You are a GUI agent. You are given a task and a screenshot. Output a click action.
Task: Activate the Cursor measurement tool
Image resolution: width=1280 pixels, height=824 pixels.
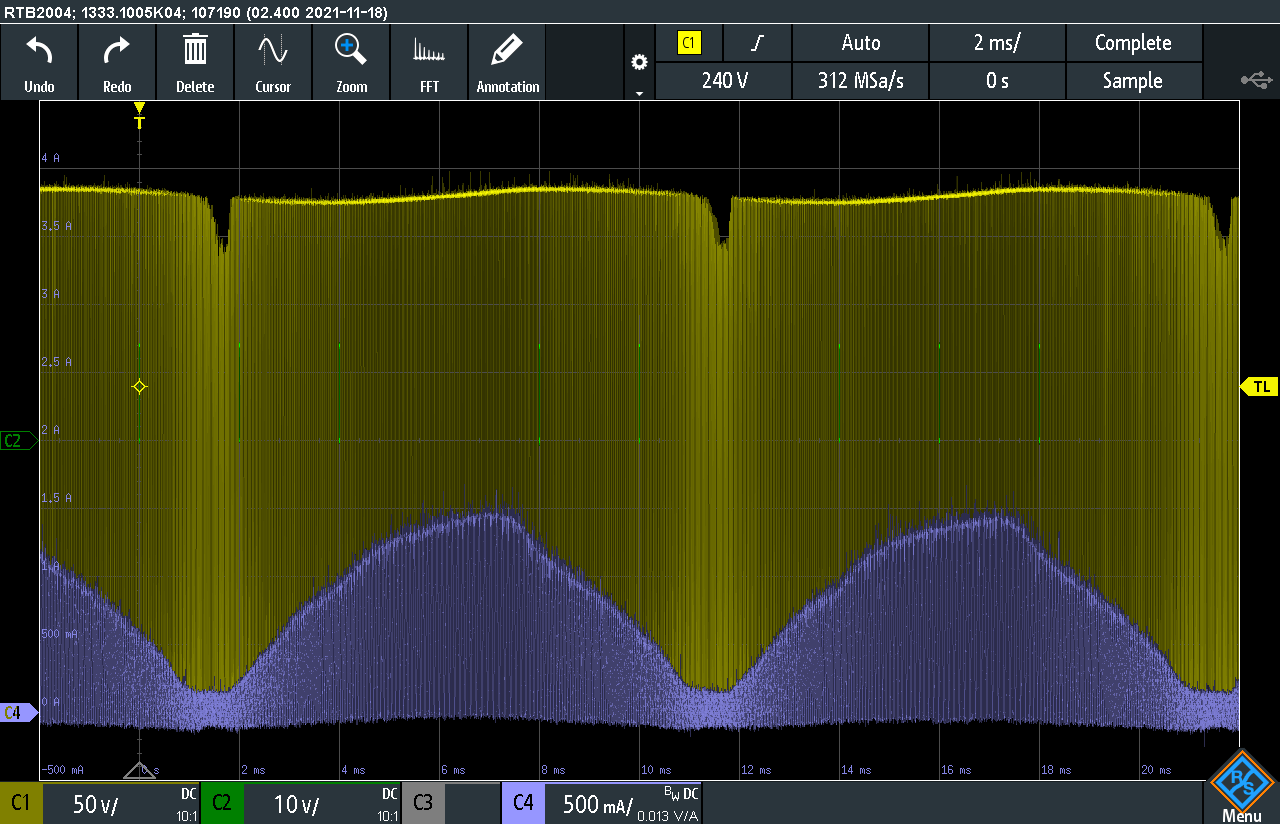pos(273,62)
